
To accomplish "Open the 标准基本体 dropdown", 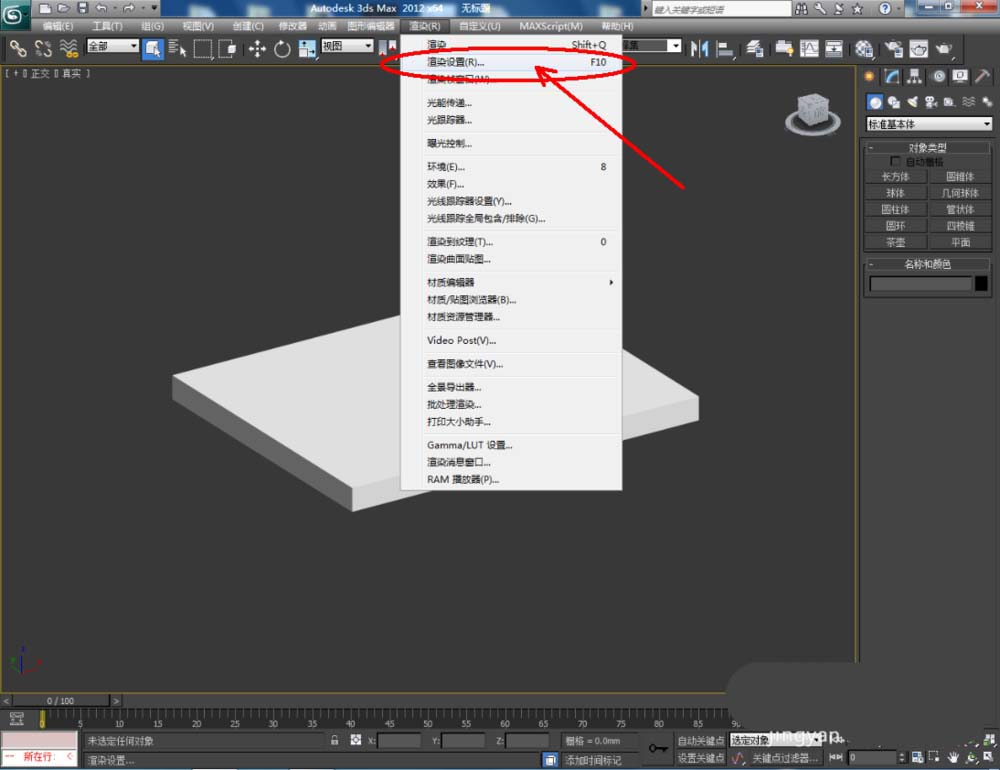I will [929, 124].
